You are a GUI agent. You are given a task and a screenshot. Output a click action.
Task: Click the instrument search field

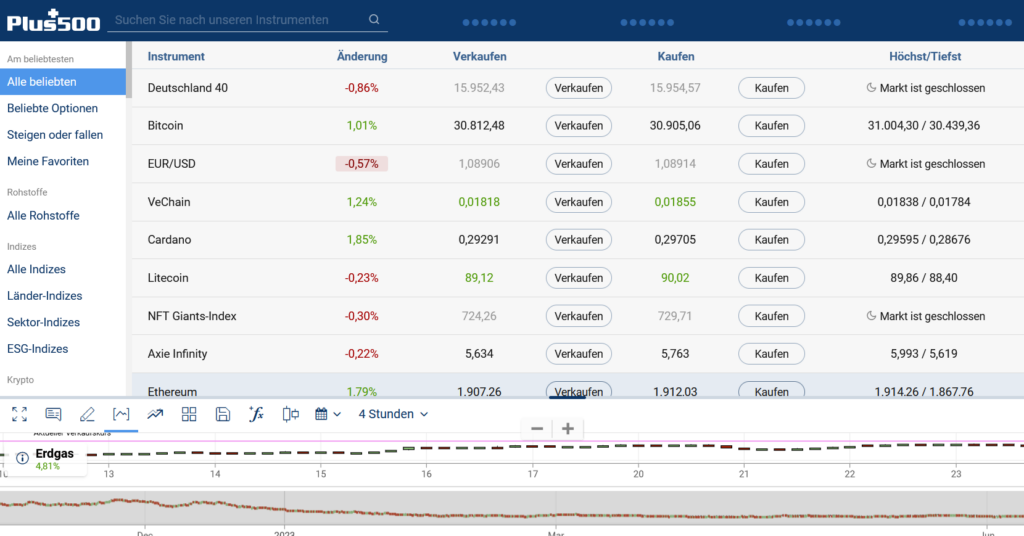[240, 19]
